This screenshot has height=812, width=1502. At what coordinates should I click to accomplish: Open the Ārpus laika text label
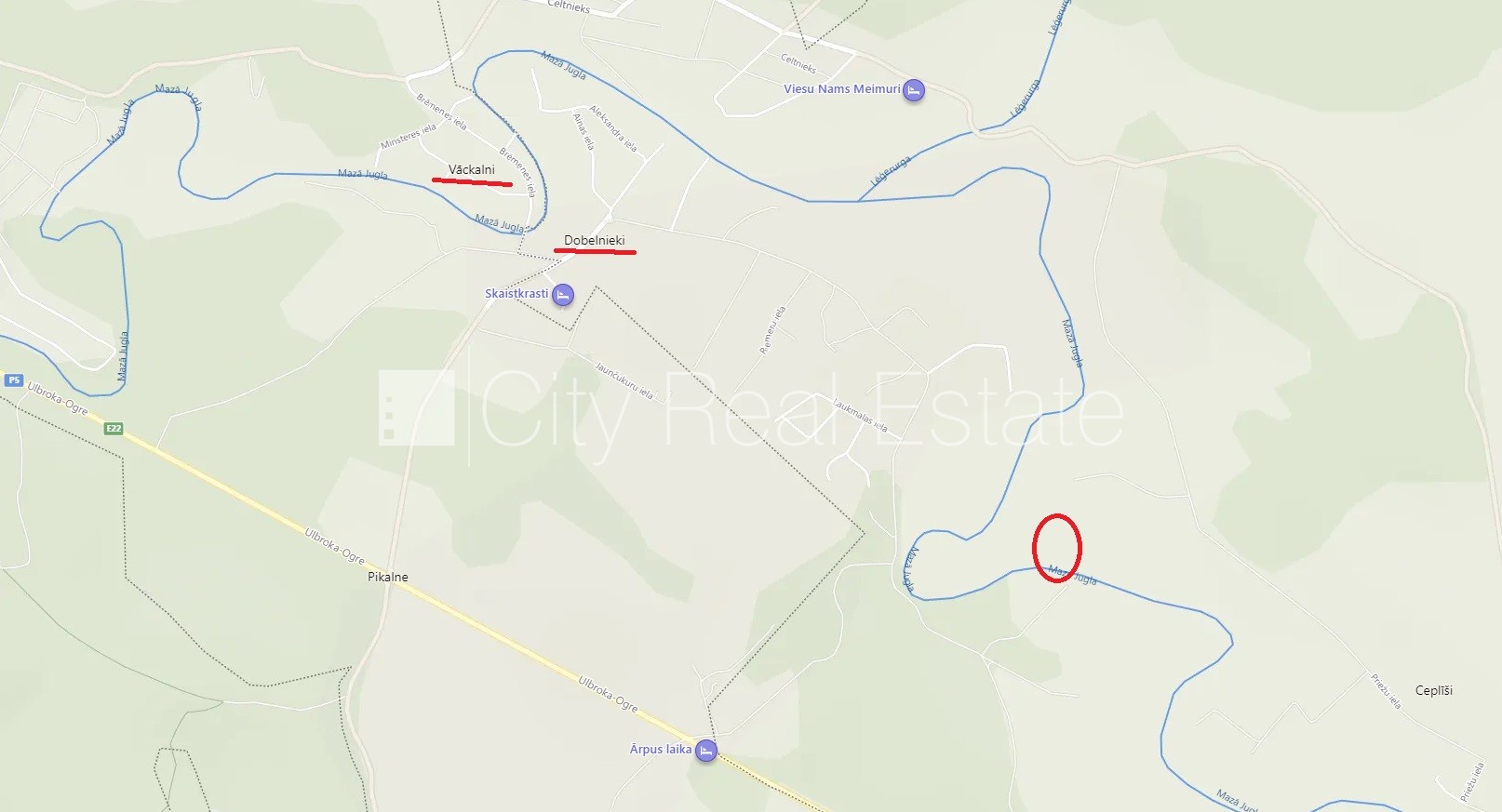[661, 750]
